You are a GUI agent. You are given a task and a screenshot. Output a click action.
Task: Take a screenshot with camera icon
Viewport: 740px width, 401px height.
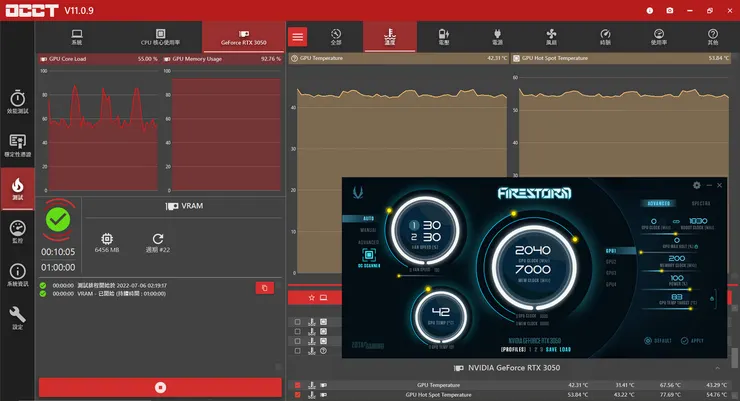pyautogui.click(x=670, y=10)
